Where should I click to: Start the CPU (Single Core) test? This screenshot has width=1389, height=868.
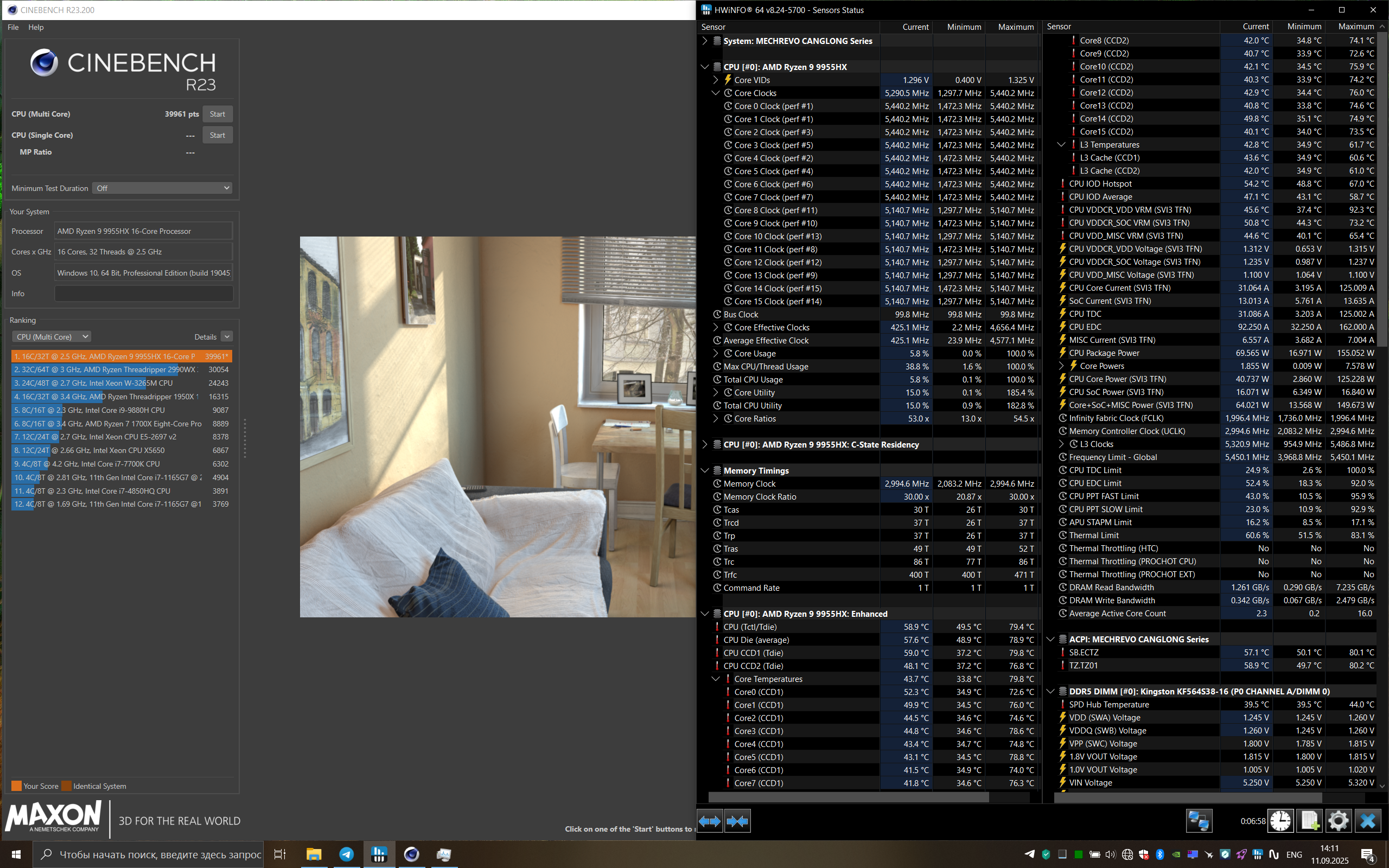click(x=218, y=135)
